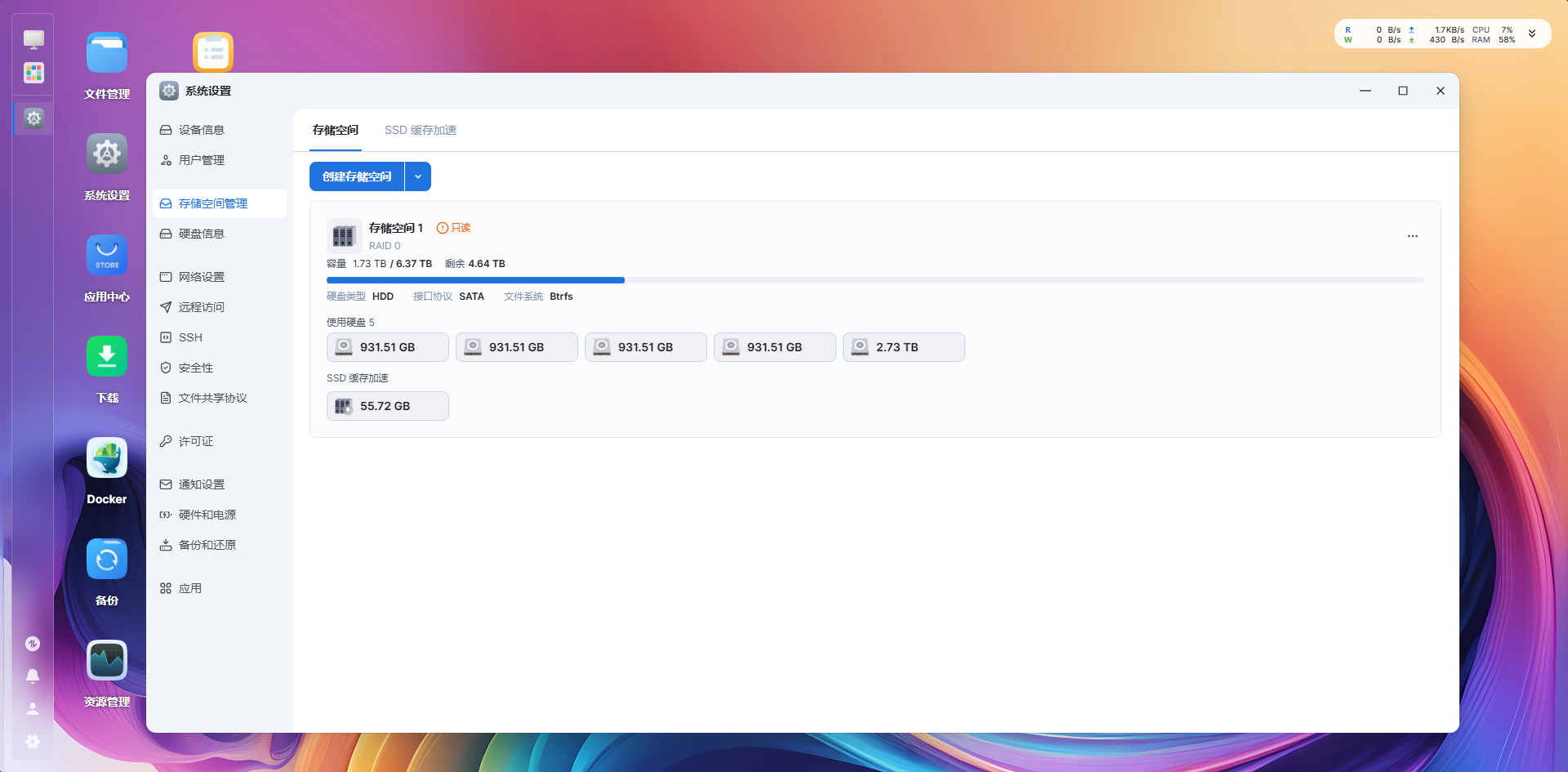Open 备份和还原 in the sidebar
This screenshot has height=772, width=1568.
[220, 545]
